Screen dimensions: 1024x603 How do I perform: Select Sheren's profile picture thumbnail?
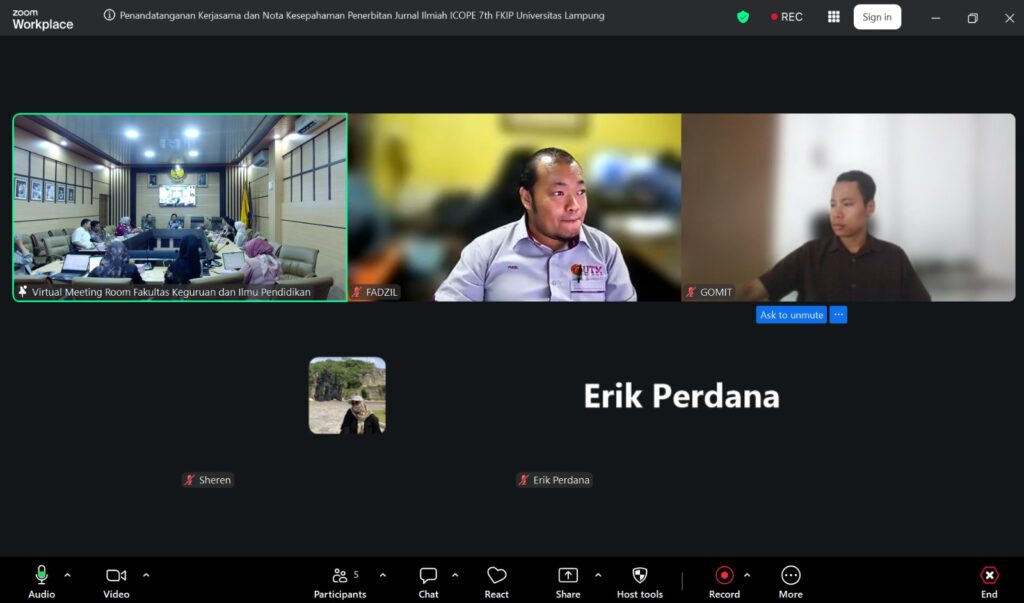point(347,395)
